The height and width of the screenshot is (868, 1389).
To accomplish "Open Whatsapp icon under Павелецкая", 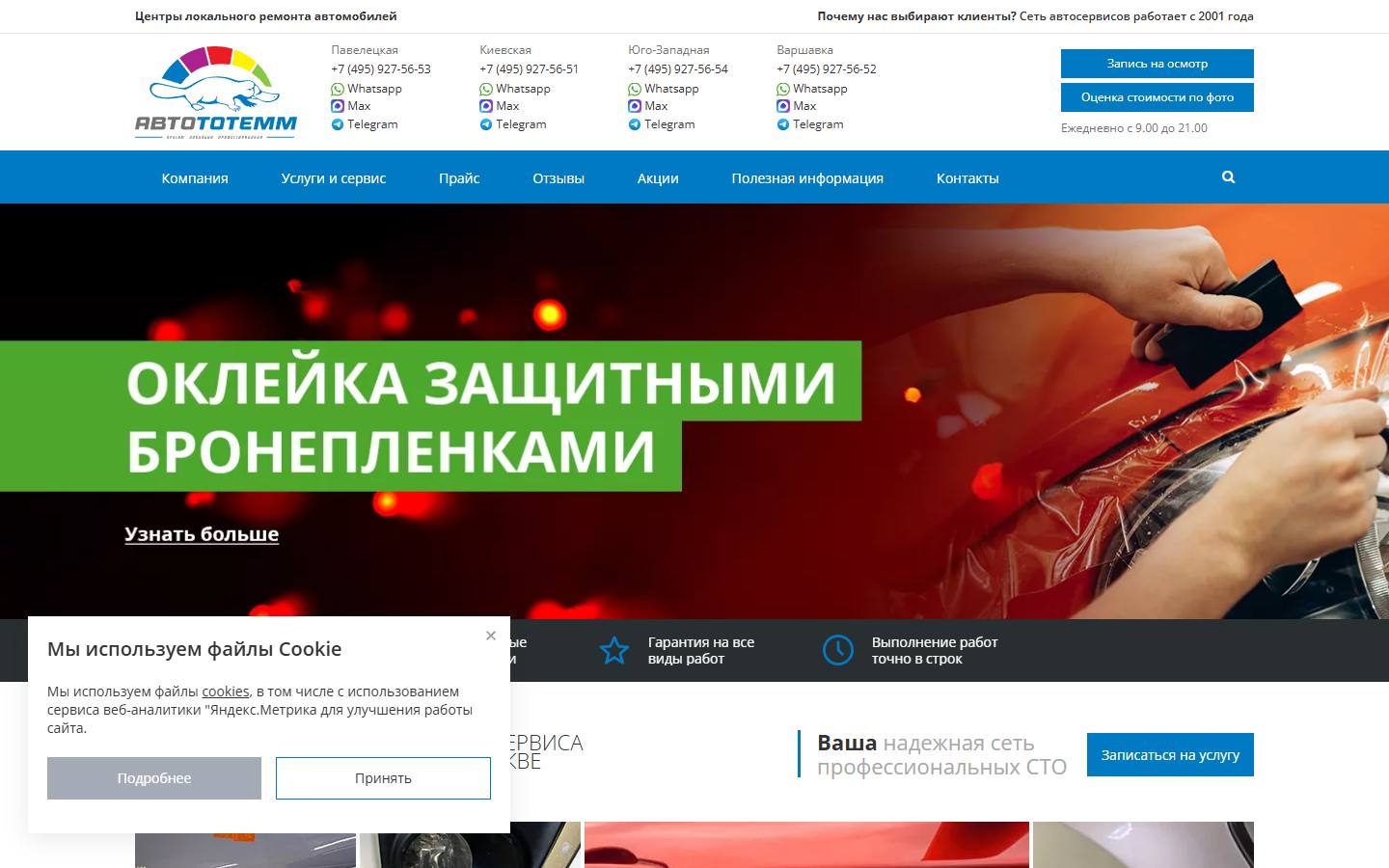I will pyautogui.click(x=338, y=89).
